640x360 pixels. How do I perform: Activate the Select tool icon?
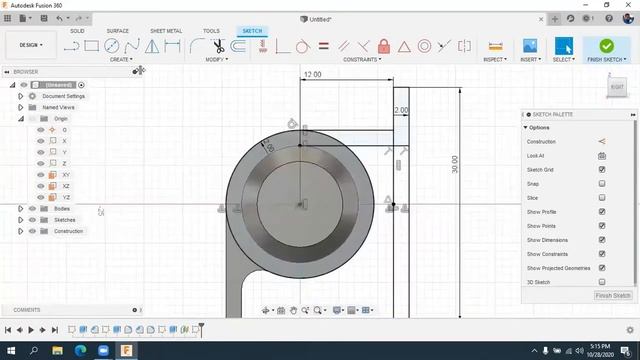tap(564, 46)
